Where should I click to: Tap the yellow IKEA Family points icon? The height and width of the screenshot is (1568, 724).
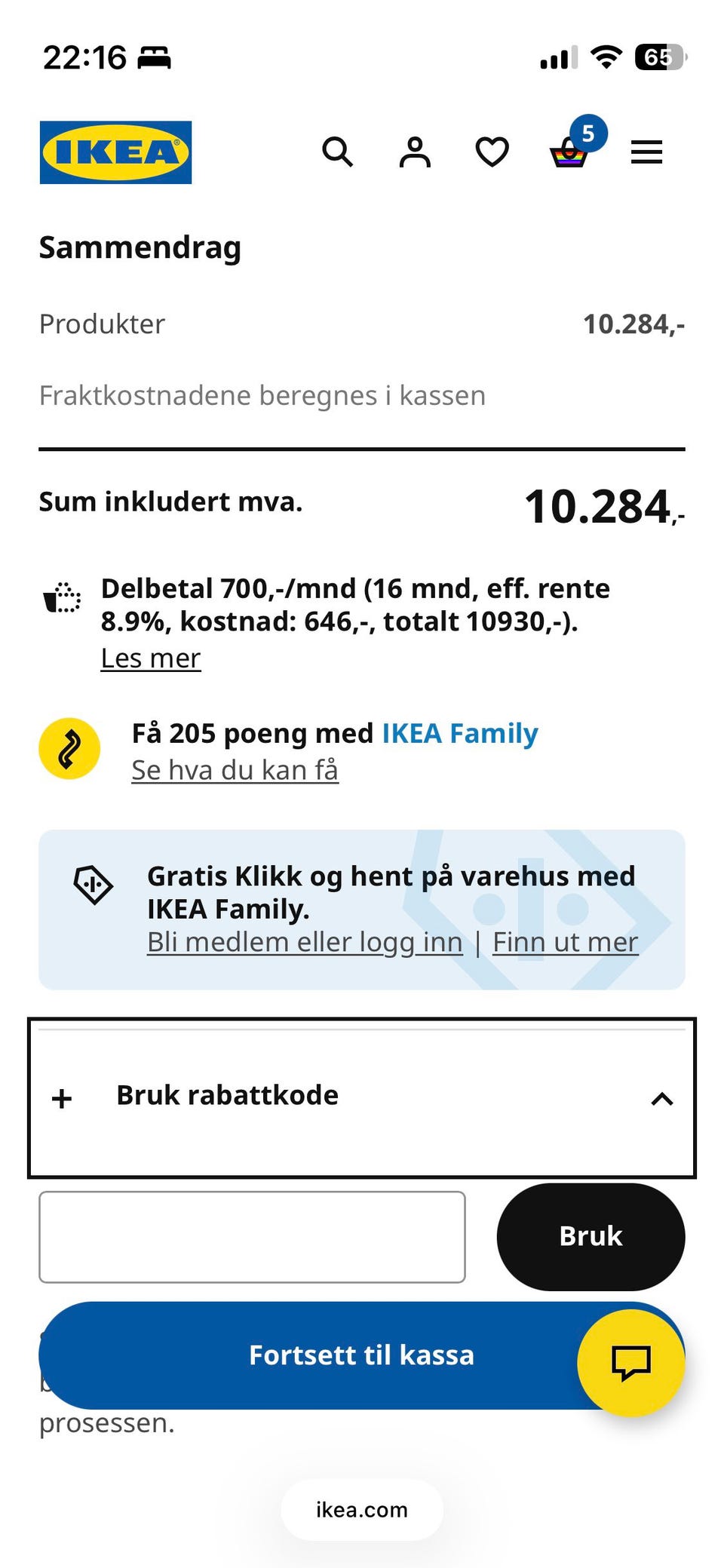coord(69,748)
